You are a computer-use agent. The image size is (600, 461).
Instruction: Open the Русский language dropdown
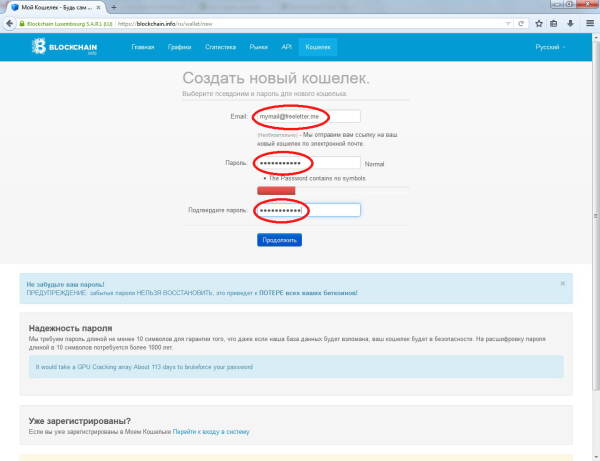[549, 47]
